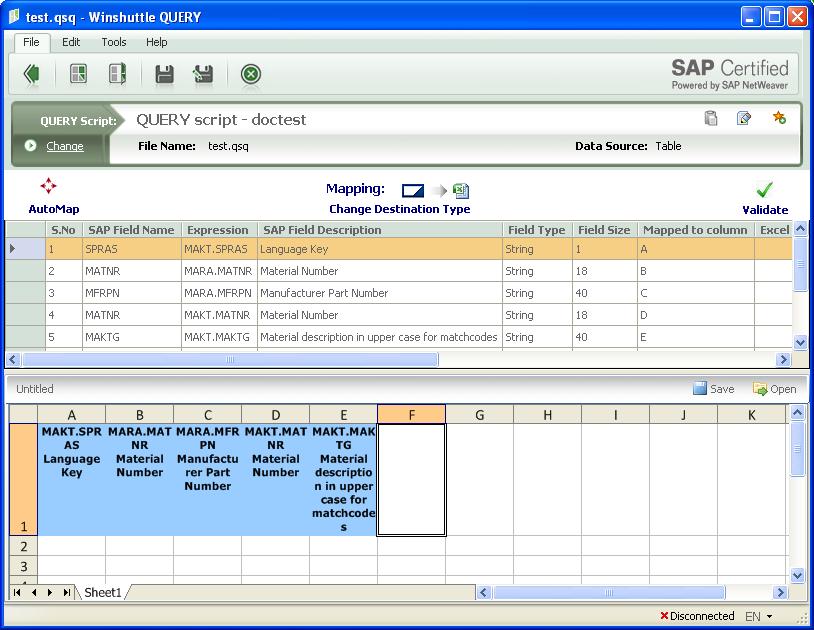Click the Field Type column header
The width and height of the screenshot is (814, 630).
pos(537,230)
